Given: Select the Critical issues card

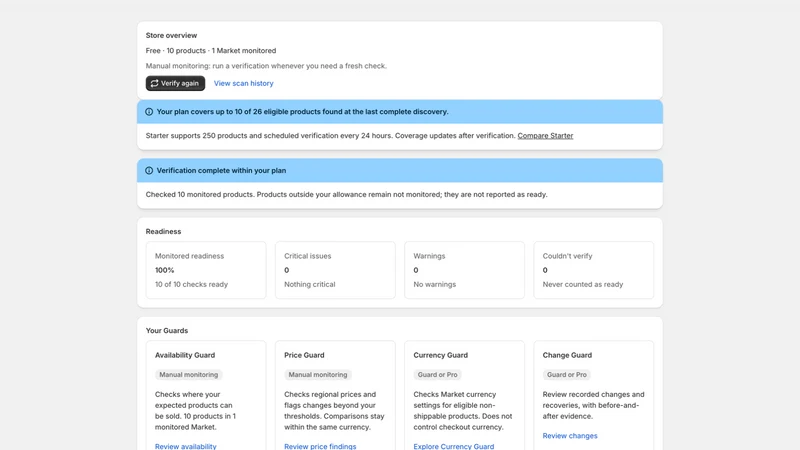Looking at the screenshot, I should [x=335, y=270].
